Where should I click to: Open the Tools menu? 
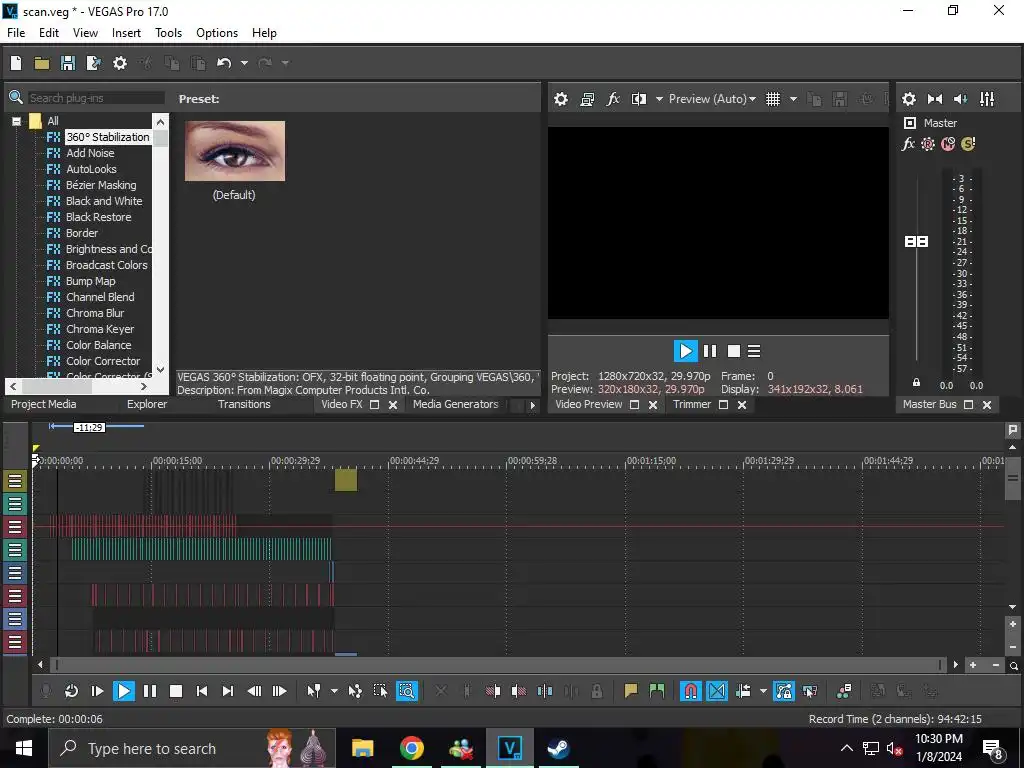[x=168, y=33]
